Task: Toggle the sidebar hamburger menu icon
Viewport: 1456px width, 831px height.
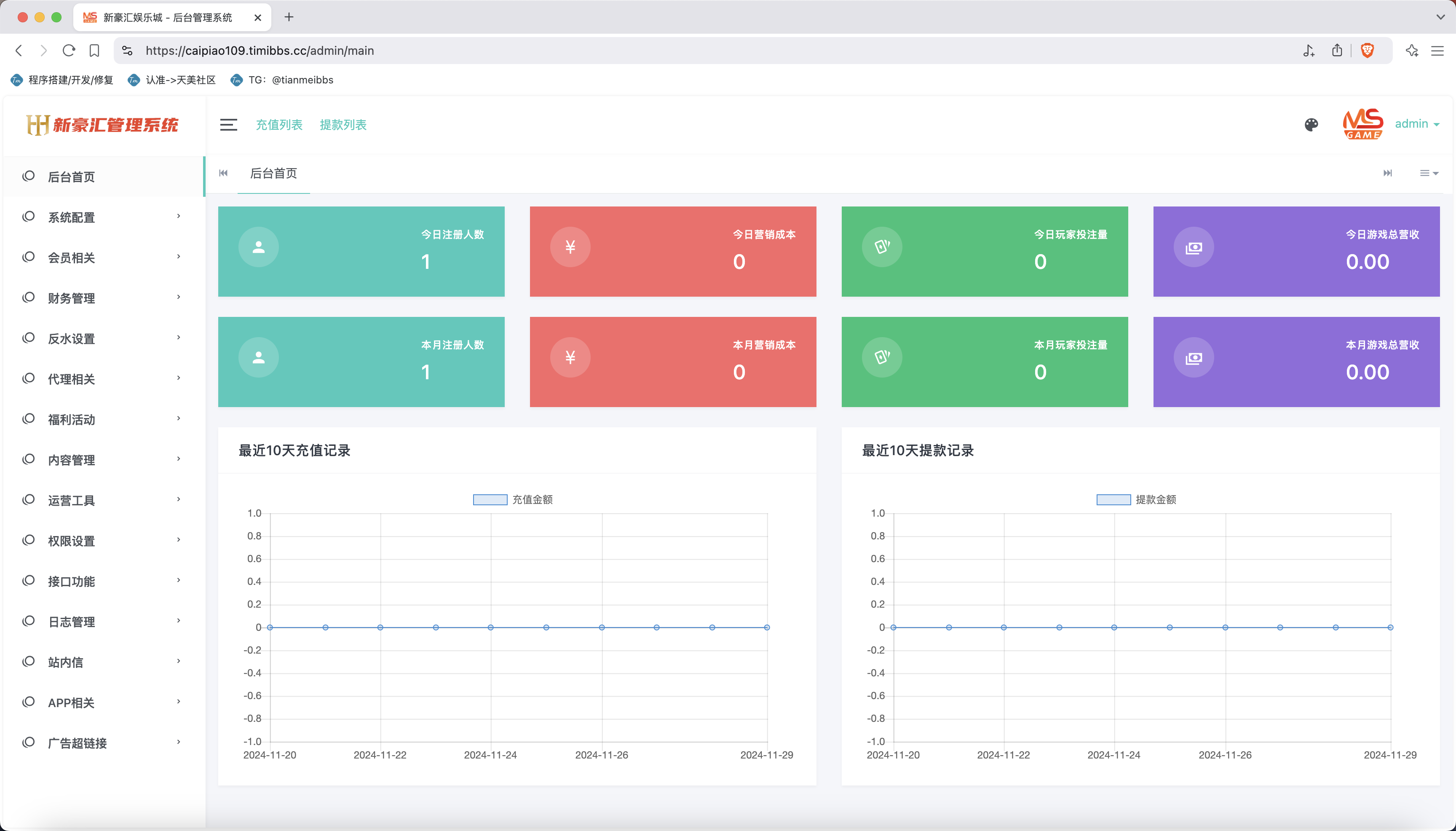Action: click(x=229, y=125)
